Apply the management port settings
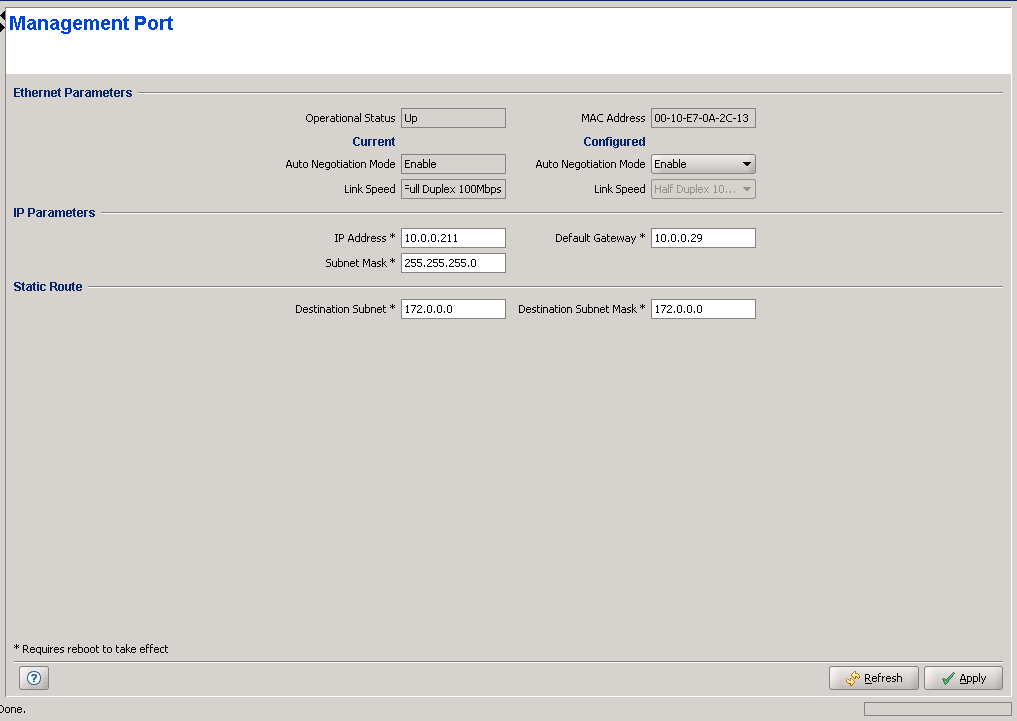Image resolution: width=1017 pixels, height=721 pixels. click(x=963, y=678)
